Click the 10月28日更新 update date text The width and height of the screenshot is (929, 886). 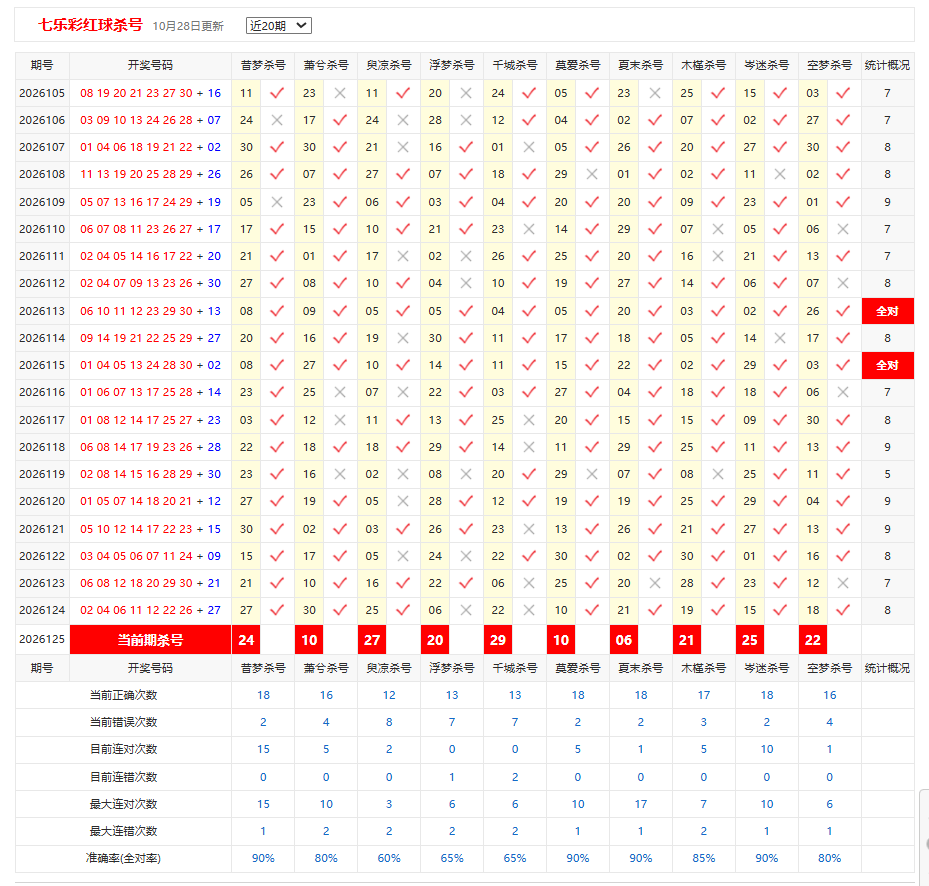(x=188, y=26)
